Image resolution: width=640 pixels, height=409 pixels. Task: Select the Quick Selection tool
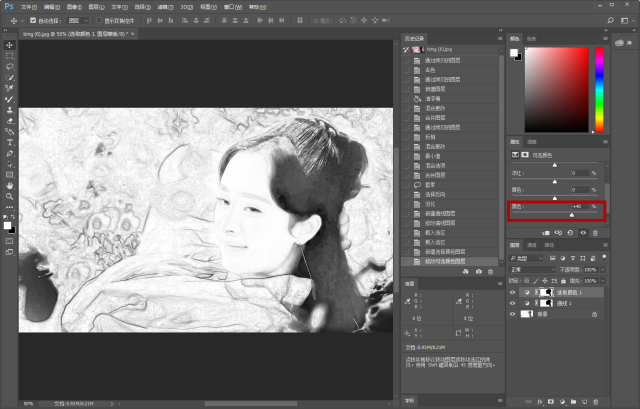[x=9, y=78]
